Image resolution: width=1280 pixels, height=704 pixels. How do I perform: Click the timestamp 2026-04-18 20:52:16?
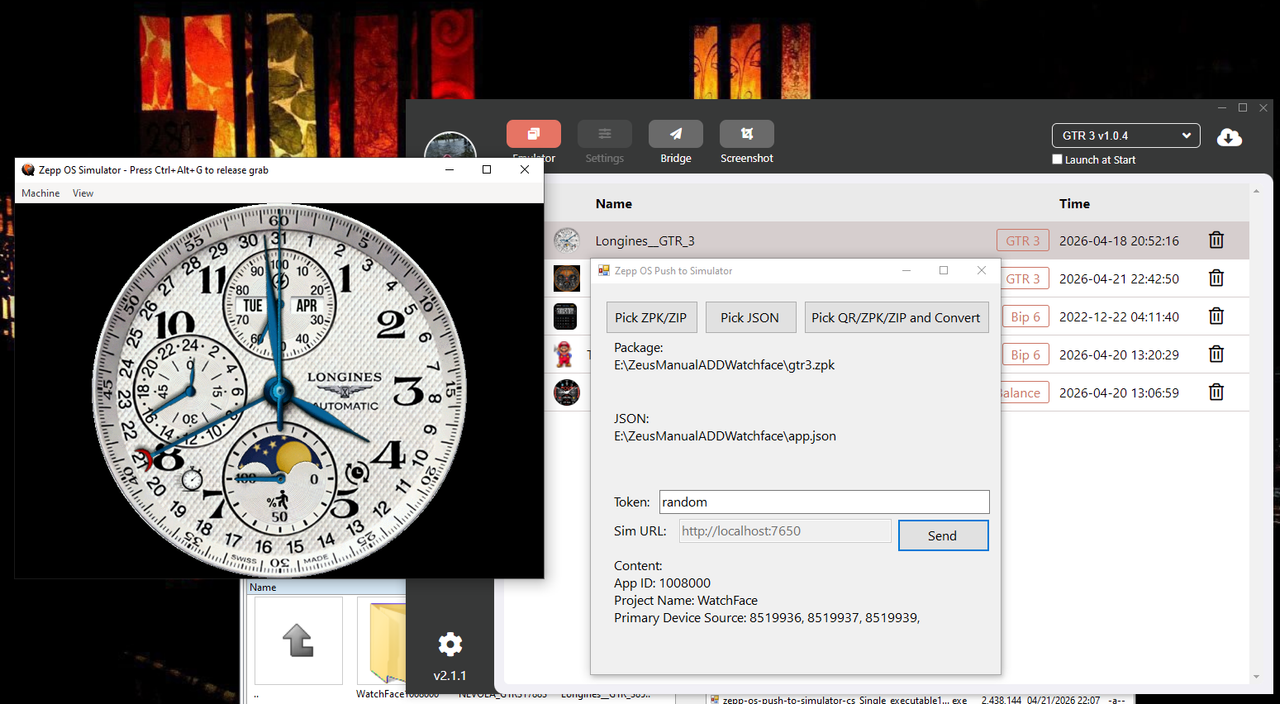click(1119, 241)
